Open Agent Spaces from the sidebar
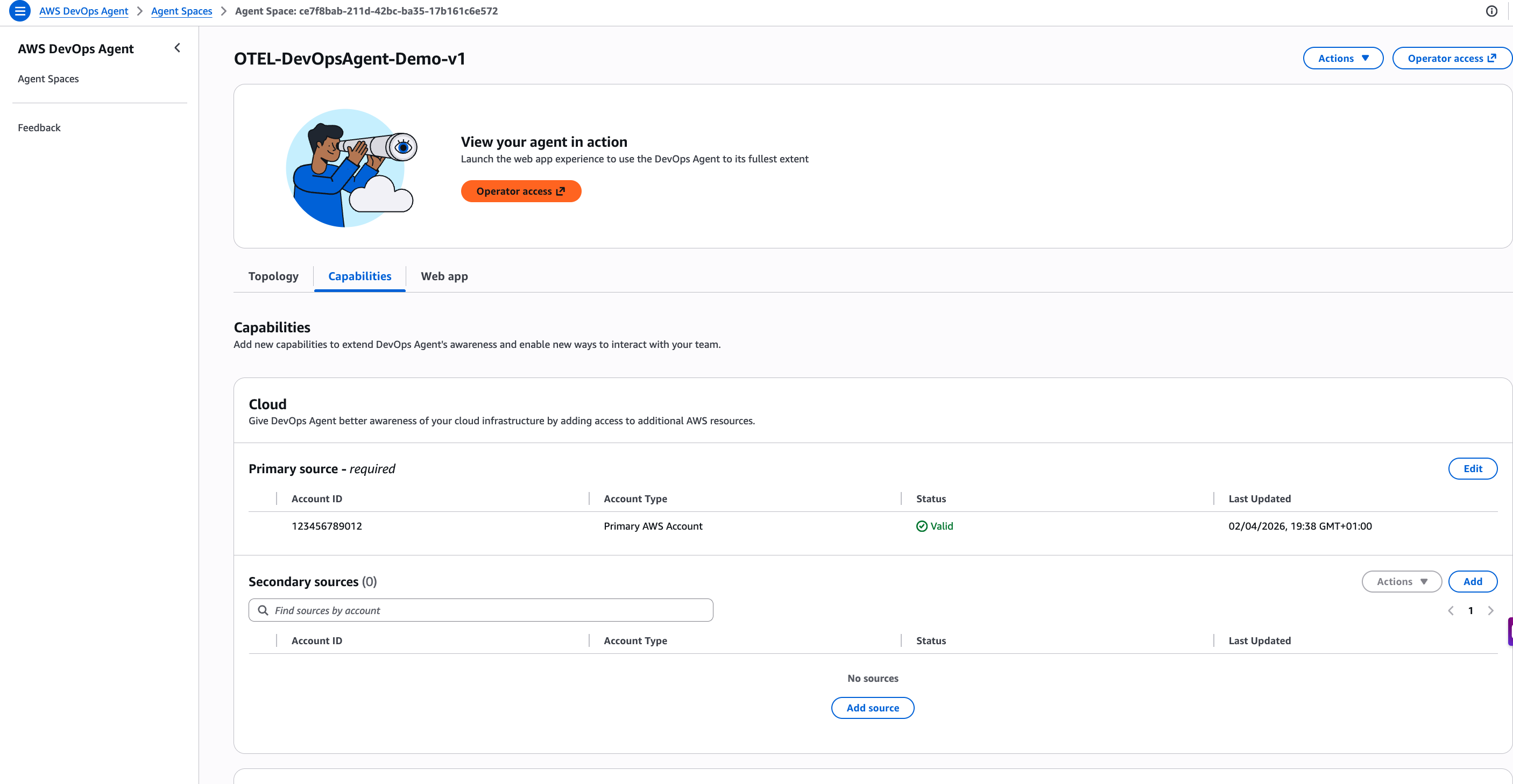 (x=48, y=78)
